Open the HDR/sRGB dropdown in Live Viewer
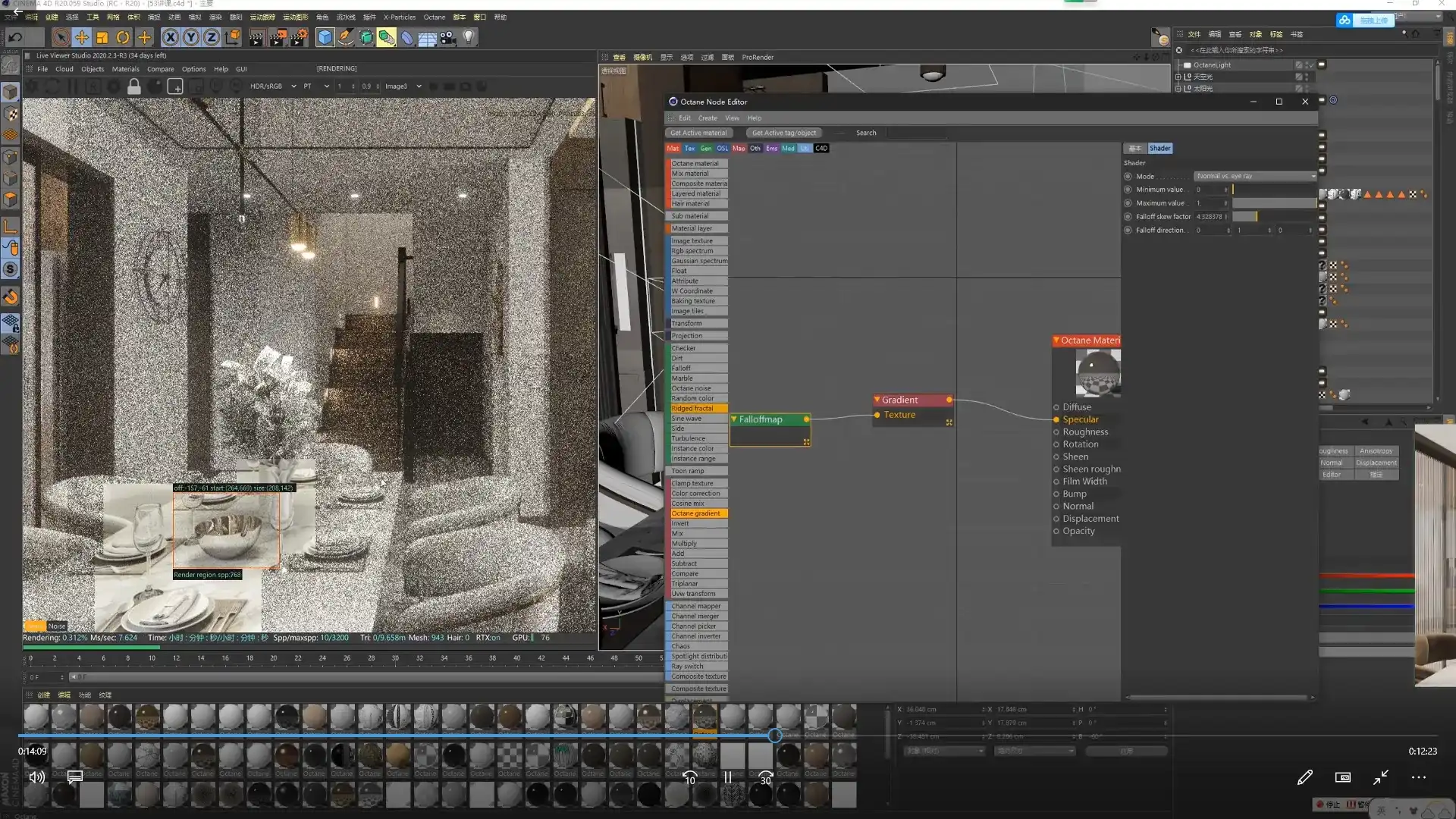This screenshot has height=819, width=1456. point(272,86)
